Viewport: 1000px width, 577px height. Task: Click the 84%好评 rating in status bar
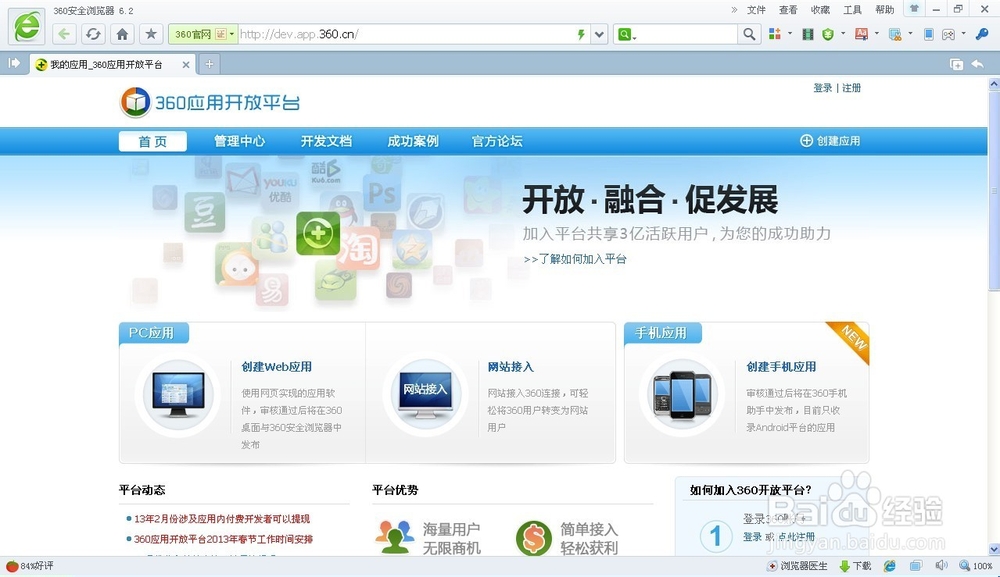click(x=30, y=566)
